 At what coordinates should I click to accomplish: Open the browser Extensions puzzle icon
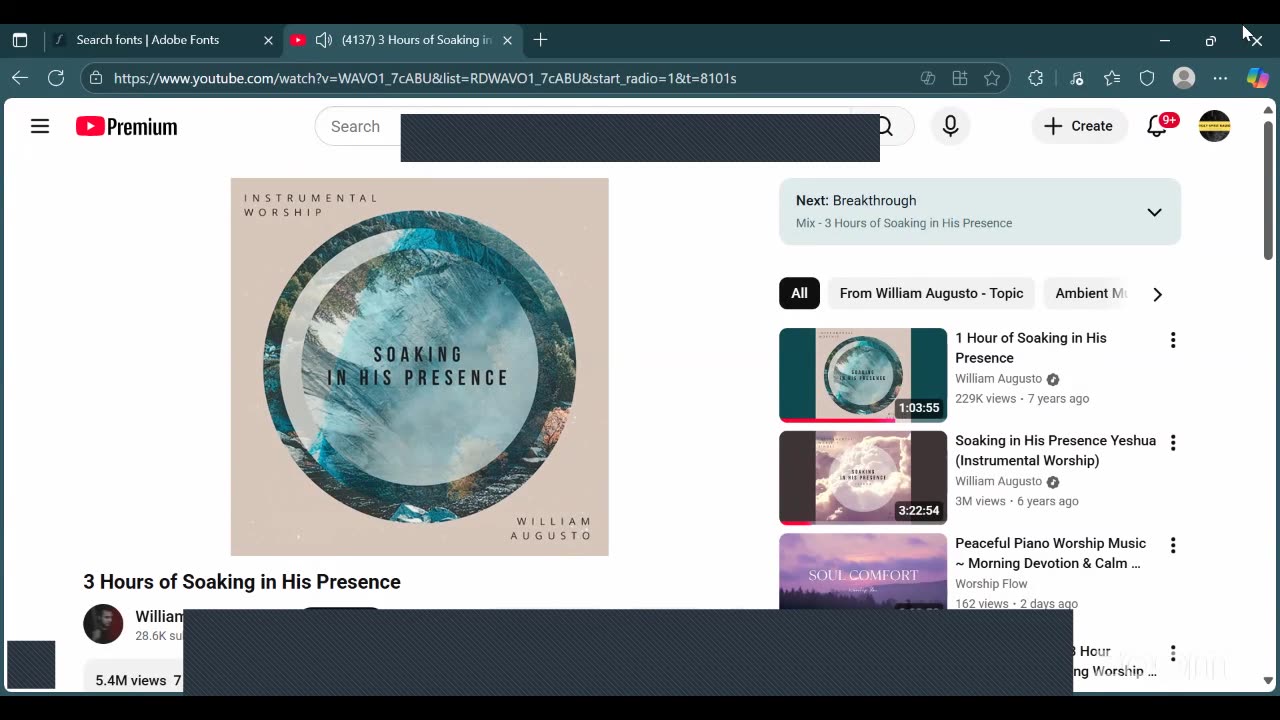point(1036,78)
